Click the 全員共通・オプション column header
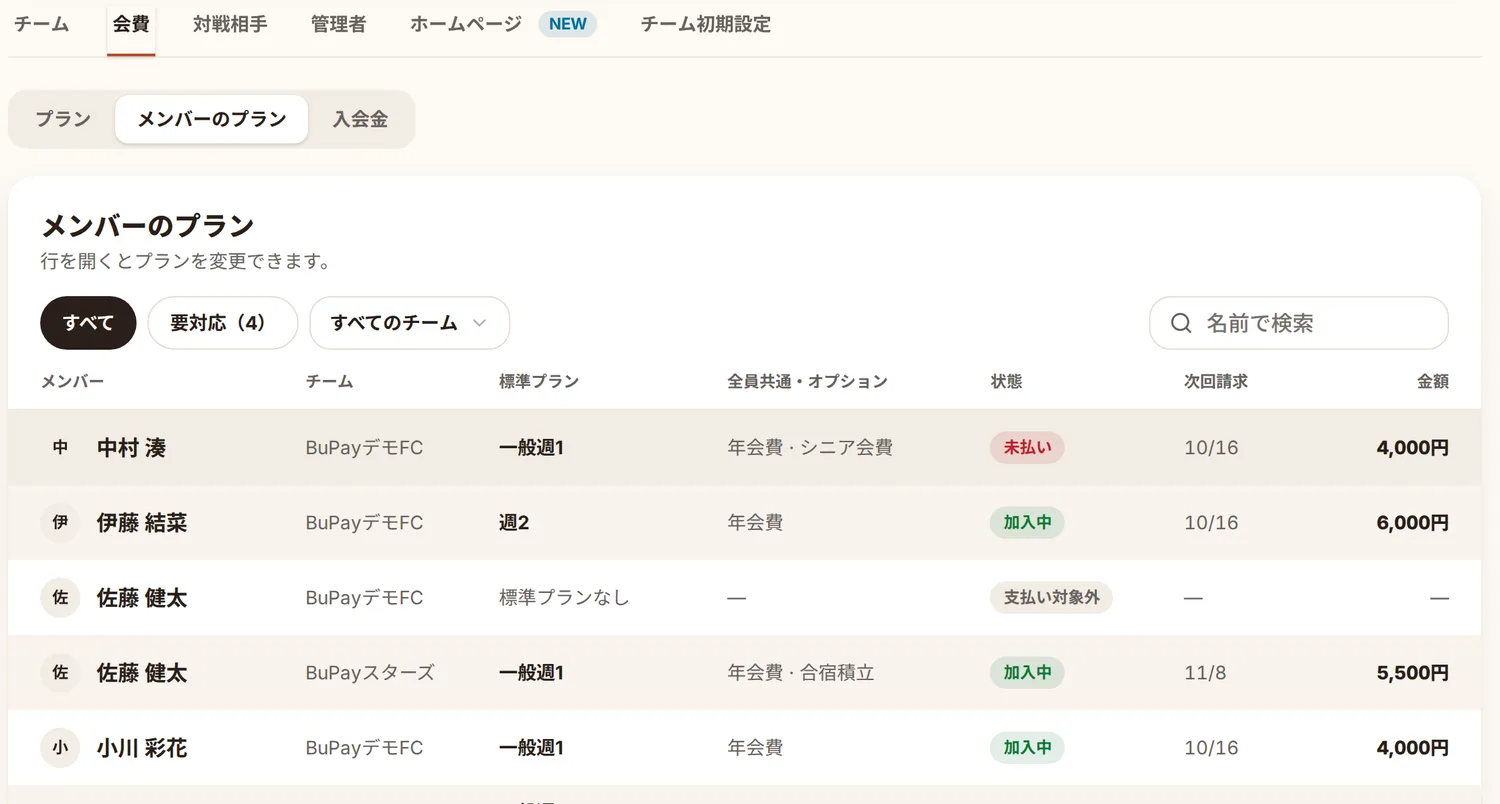1500x804 pixels. coord(808,381)
